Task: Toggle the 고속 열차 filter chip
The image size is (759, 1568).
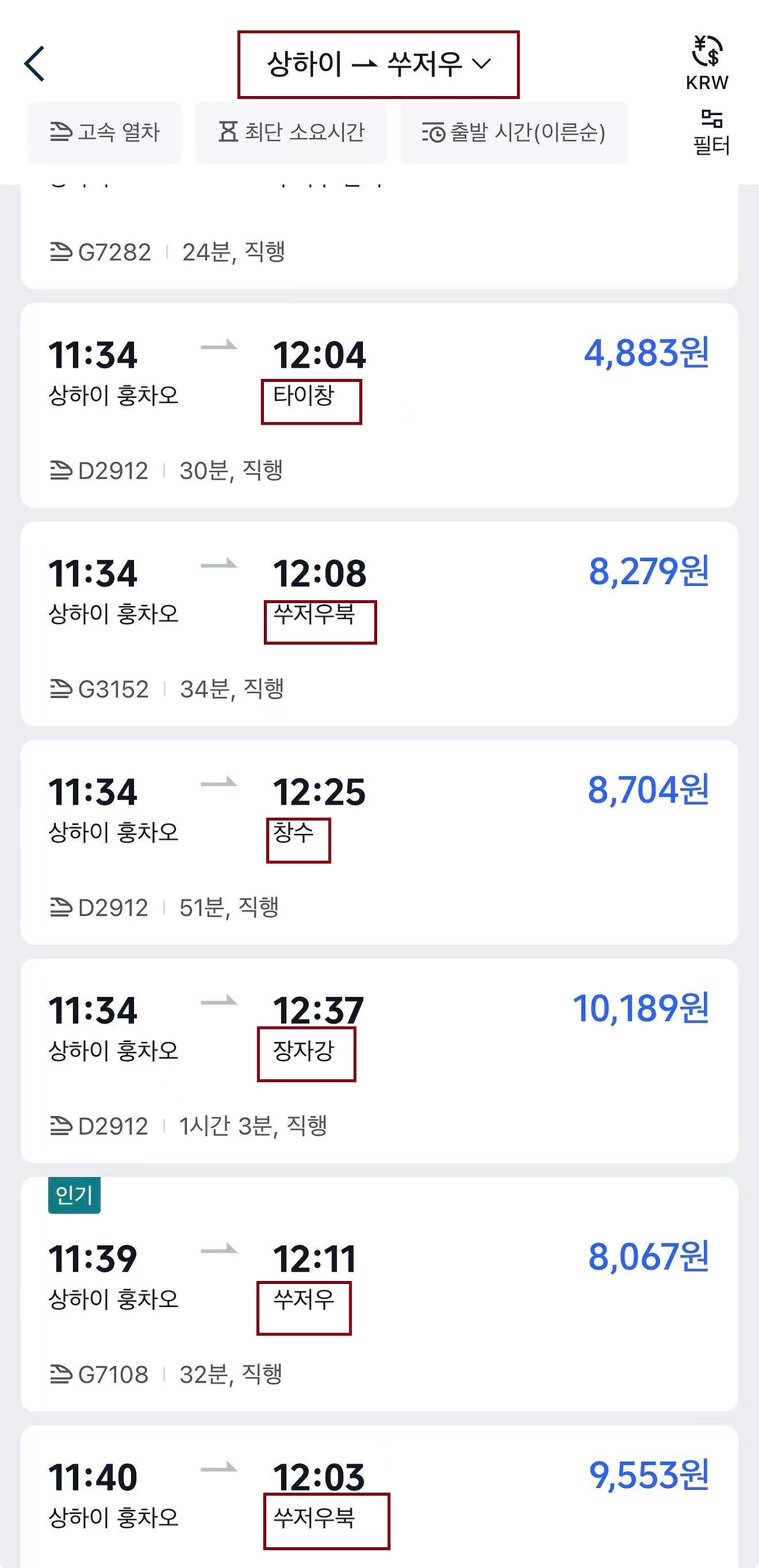Action: tap(104, 132)
